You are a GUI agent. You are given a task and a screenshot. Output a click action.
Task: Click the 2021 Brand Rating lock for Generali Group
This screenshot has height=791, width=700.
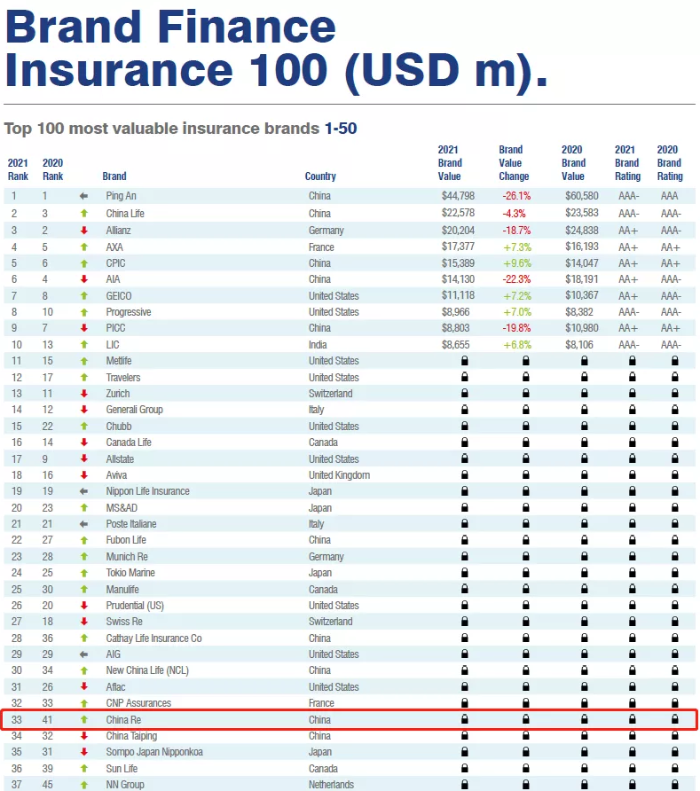632,409
